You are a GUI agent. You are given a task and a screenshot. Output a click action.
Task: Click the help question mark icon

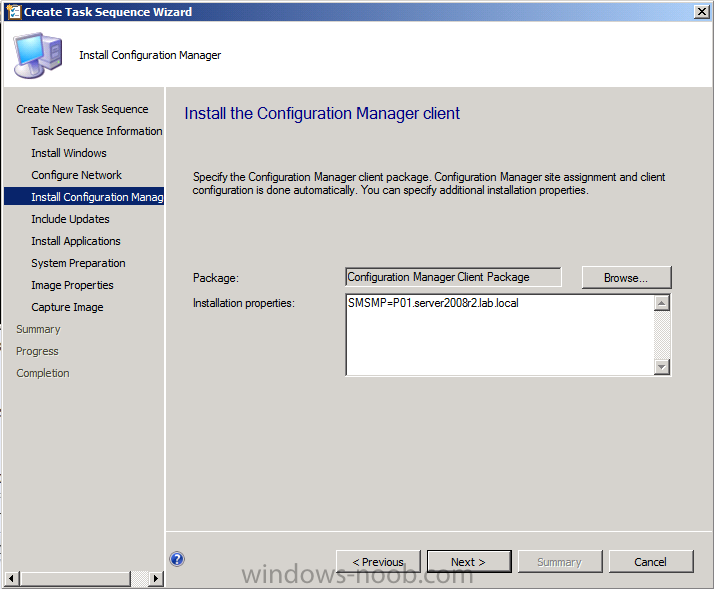[177, 559]
